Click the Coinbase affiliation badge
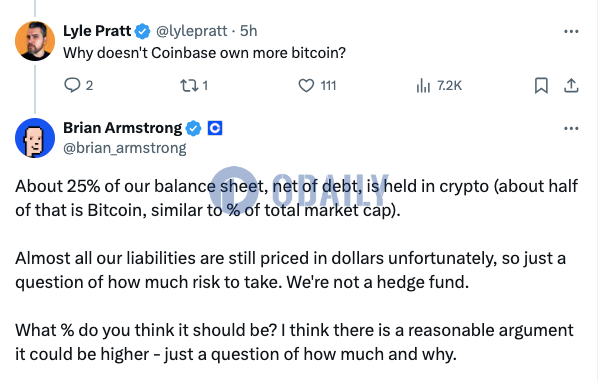Viewport: 598px width, 382px height. coord(215,128)
